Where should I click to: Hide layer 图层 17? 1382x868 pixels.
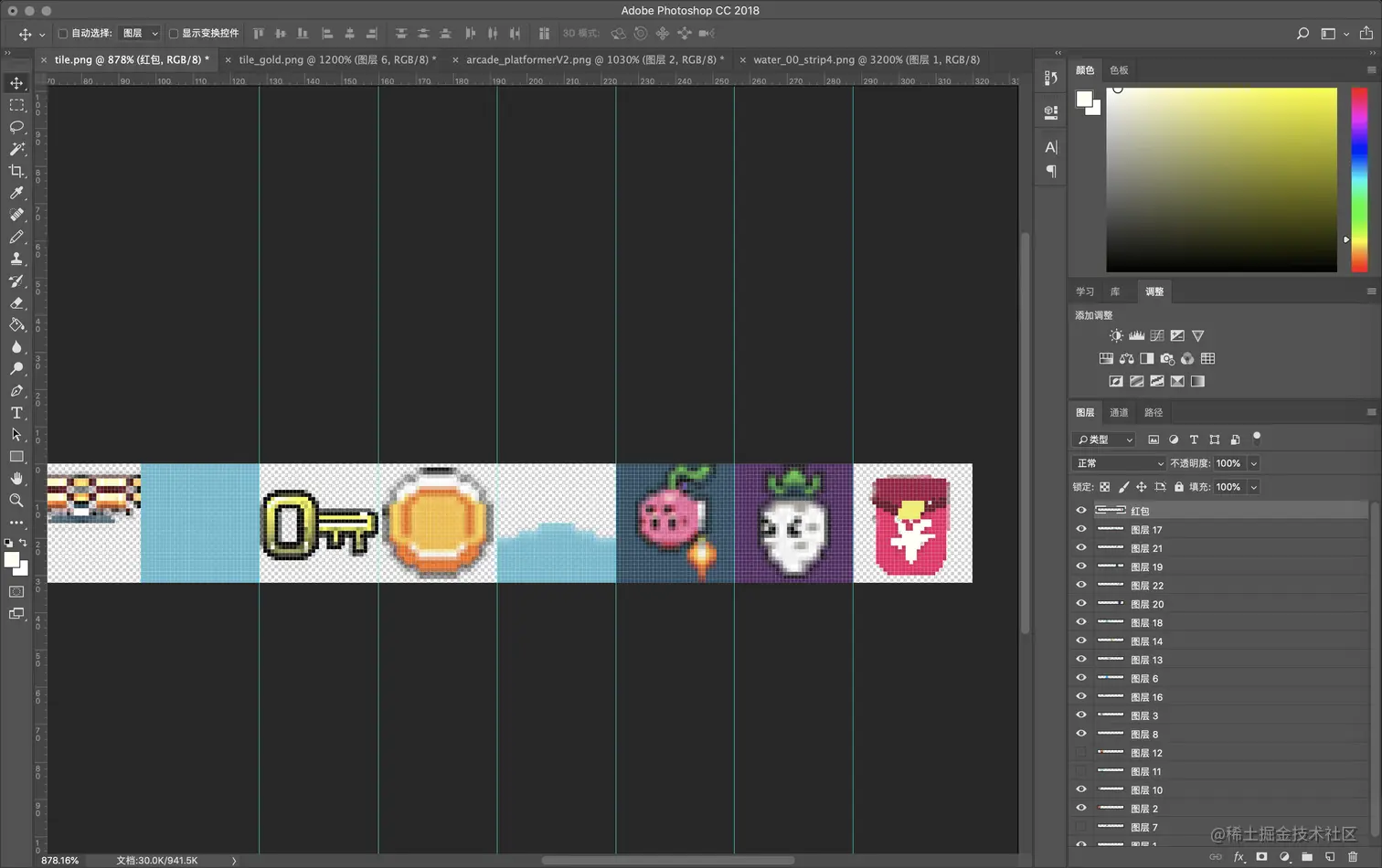point(1081,529)
